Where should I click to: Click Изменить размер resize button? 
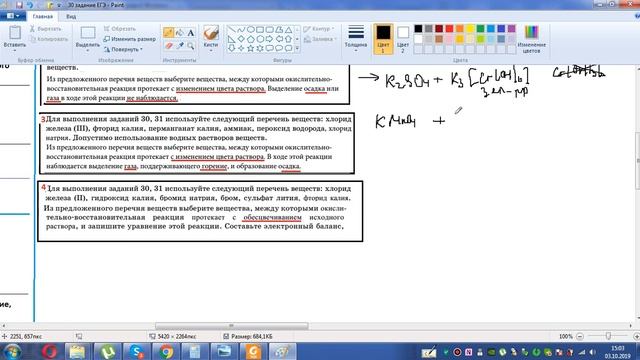click(129, 39)
